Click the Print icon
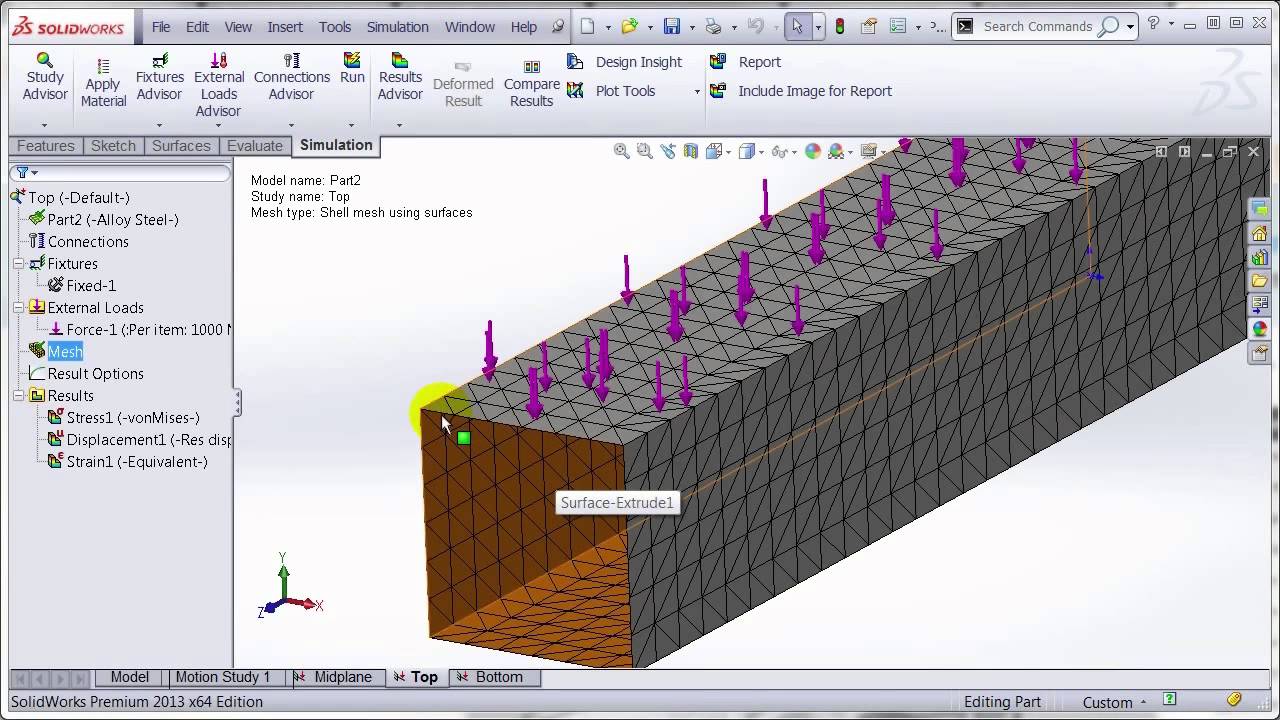The height and width of the screenshot is (720, 1280). [713, 27]
